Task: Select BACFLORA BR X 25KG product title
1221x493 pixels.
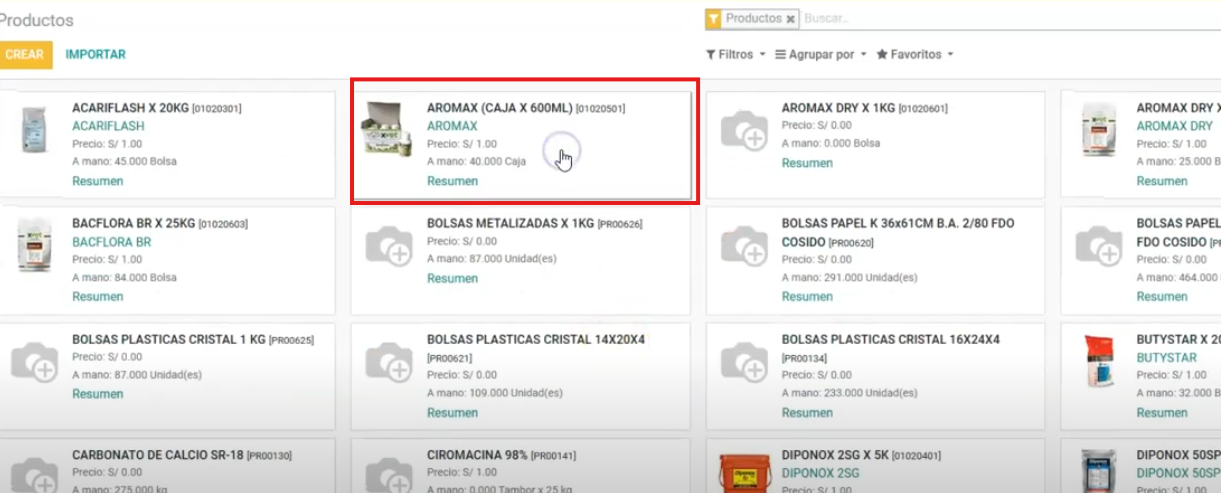Action: tap(134, 224)
